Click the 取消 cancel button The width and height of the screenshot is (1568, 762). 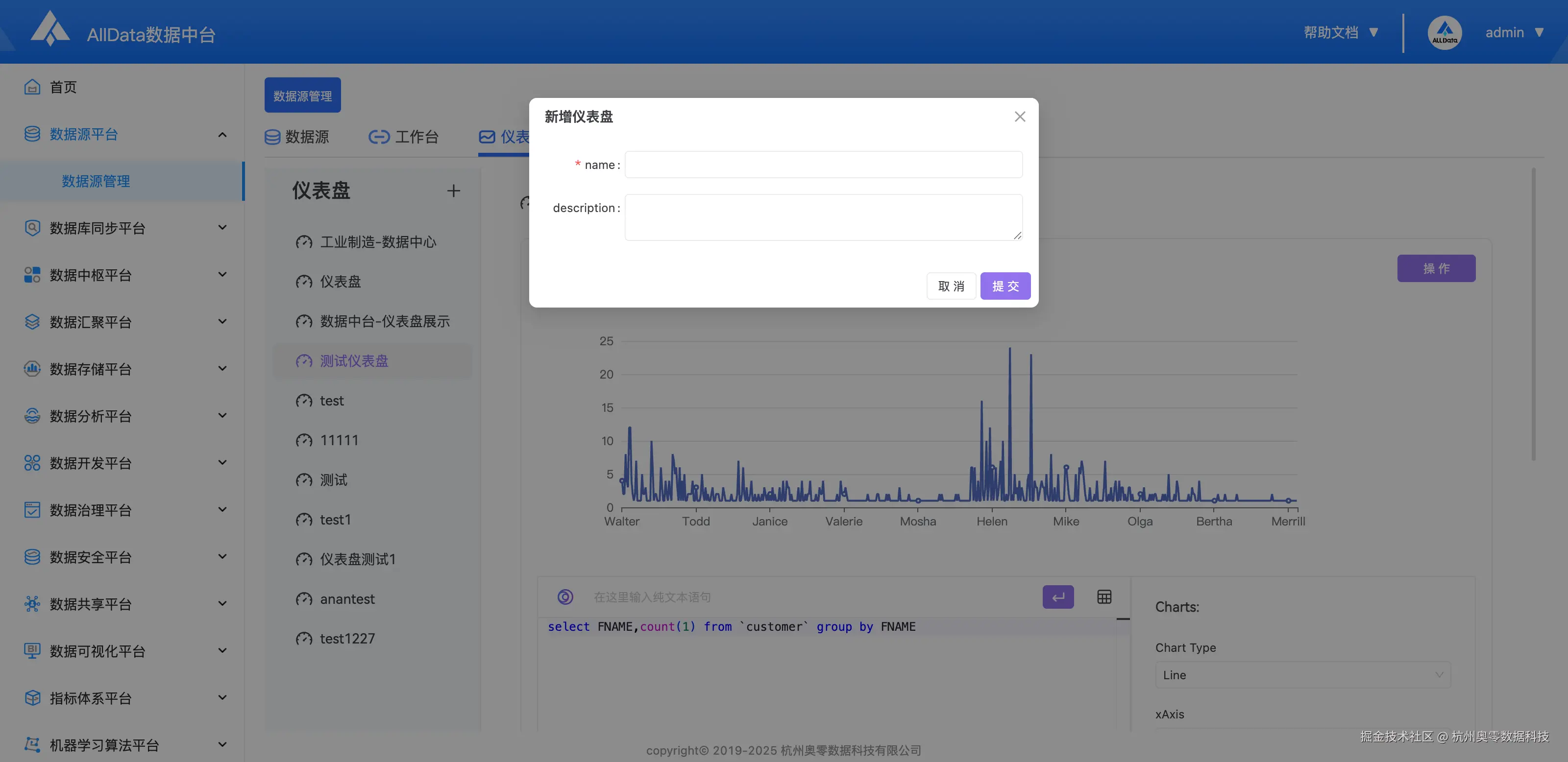(x=951, y=286)
